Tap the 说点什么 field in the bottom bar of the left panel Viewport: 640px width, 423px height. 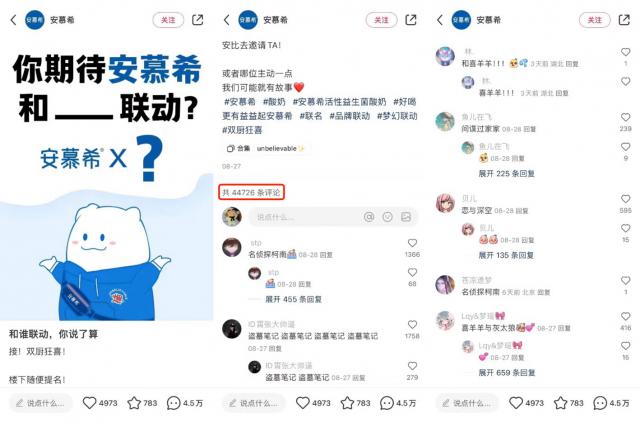tap(40, 403)
